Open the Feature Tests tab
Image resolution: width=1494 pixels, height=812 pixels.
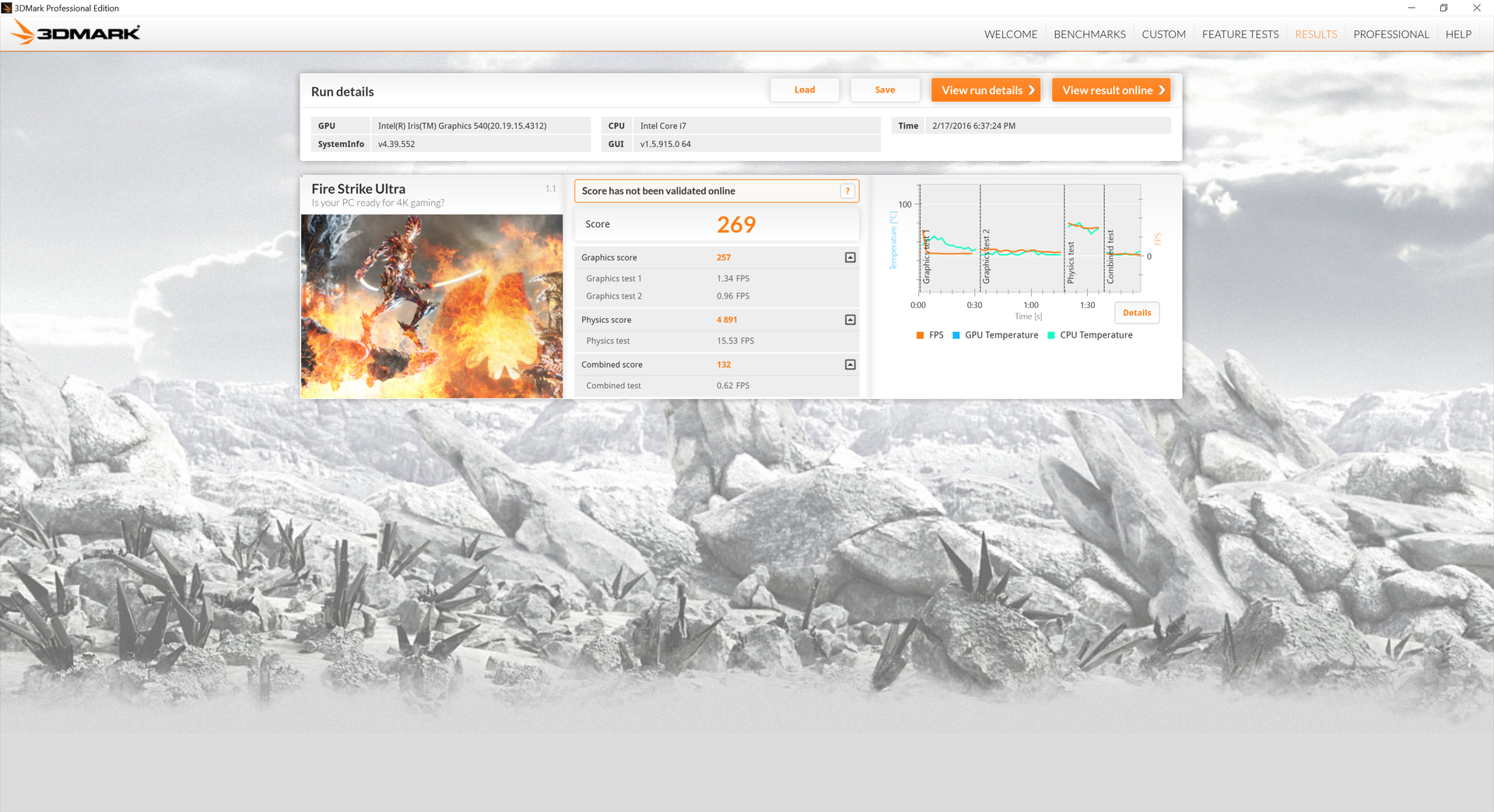[x=1240, y=34]
